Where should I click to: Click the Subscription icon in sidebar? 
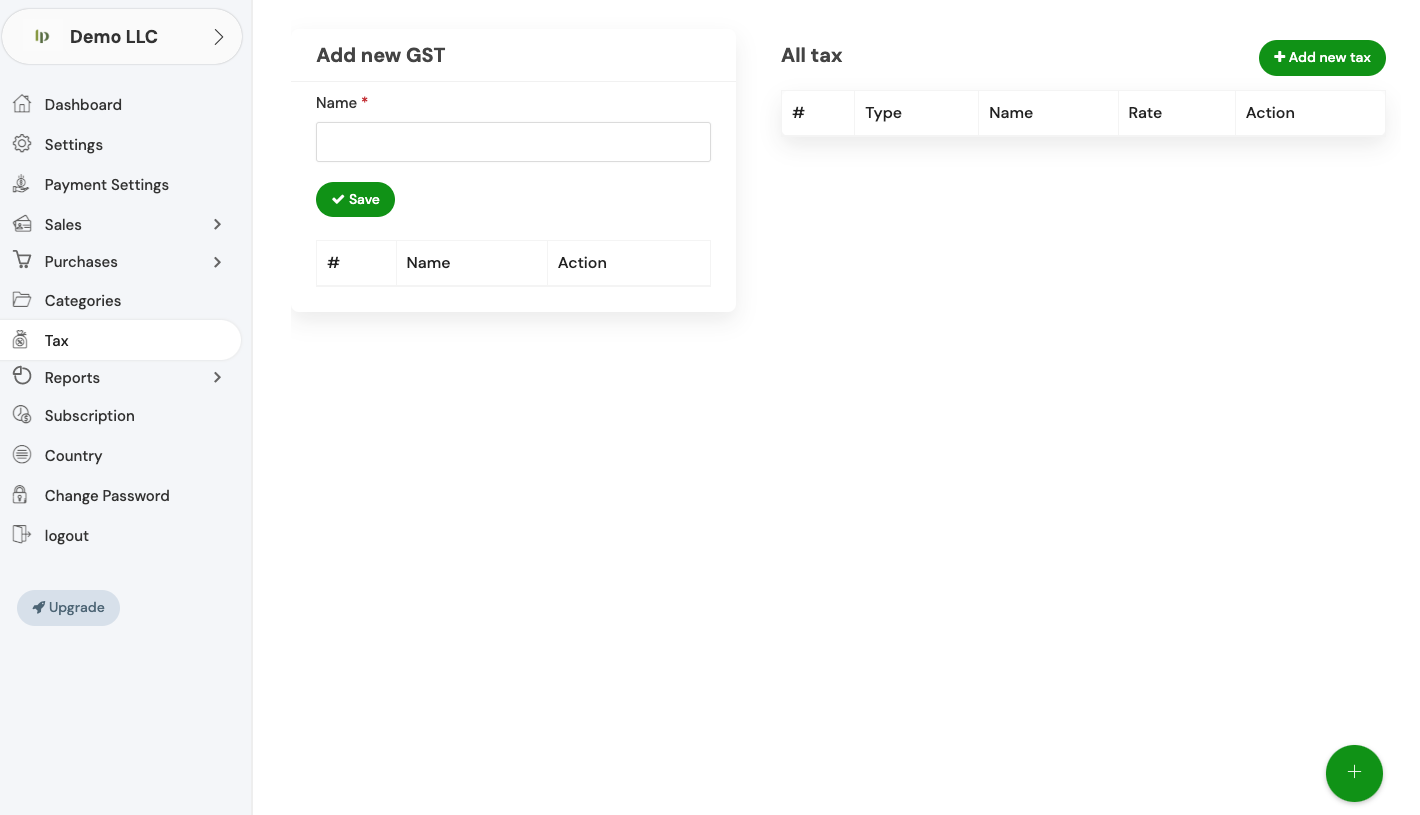pyautogui.click(x=22, y=415)
